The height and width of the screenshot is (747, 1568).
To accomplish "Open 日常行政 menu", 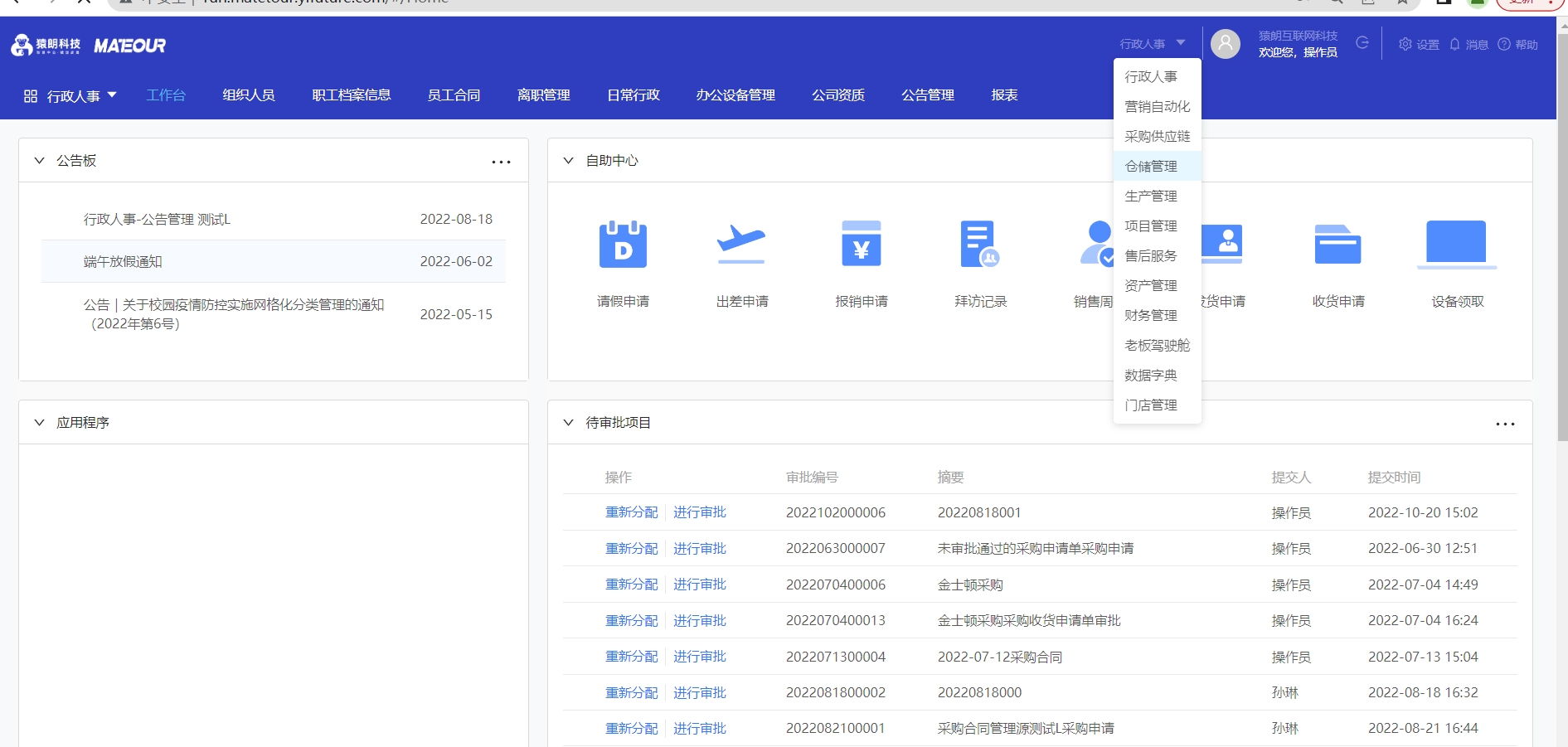I will (x=634, y=95).
